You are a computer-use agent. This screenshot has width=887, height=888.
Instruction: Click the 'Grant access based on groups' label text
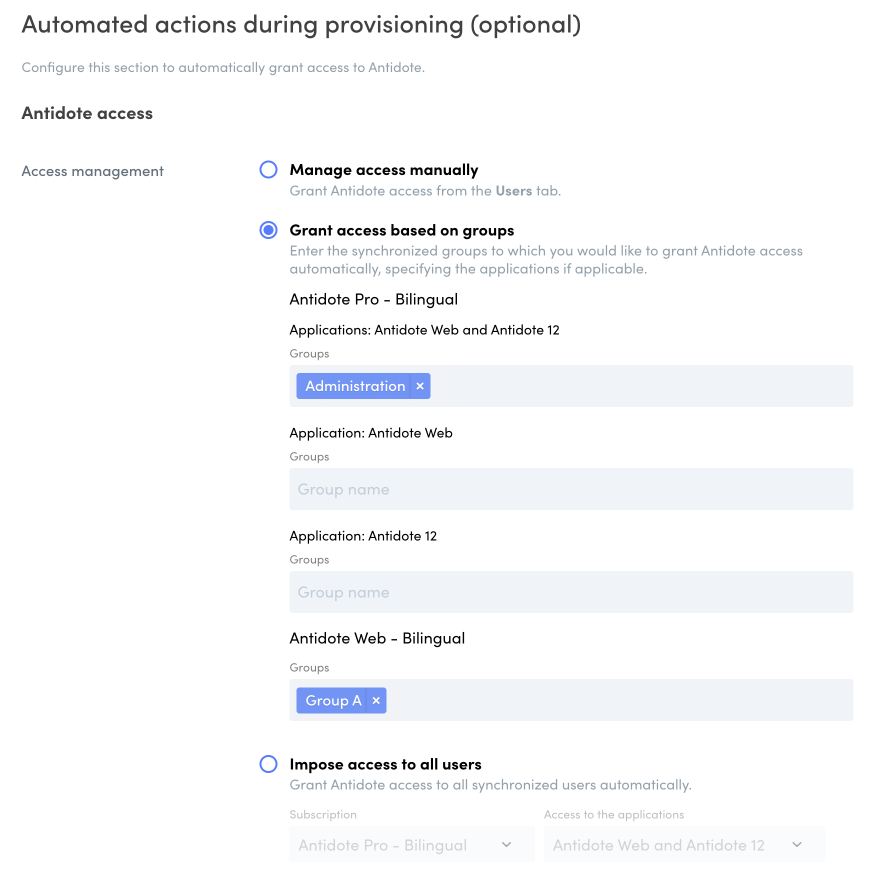point(402,230)
